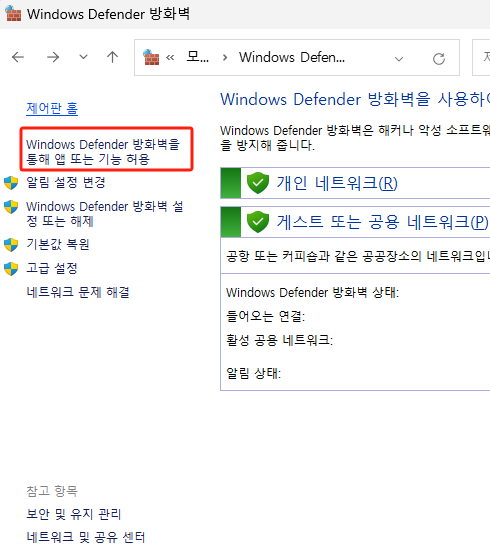Collapse '게스트 또는 공용 네트워크(P)' section

pos(355,222)
